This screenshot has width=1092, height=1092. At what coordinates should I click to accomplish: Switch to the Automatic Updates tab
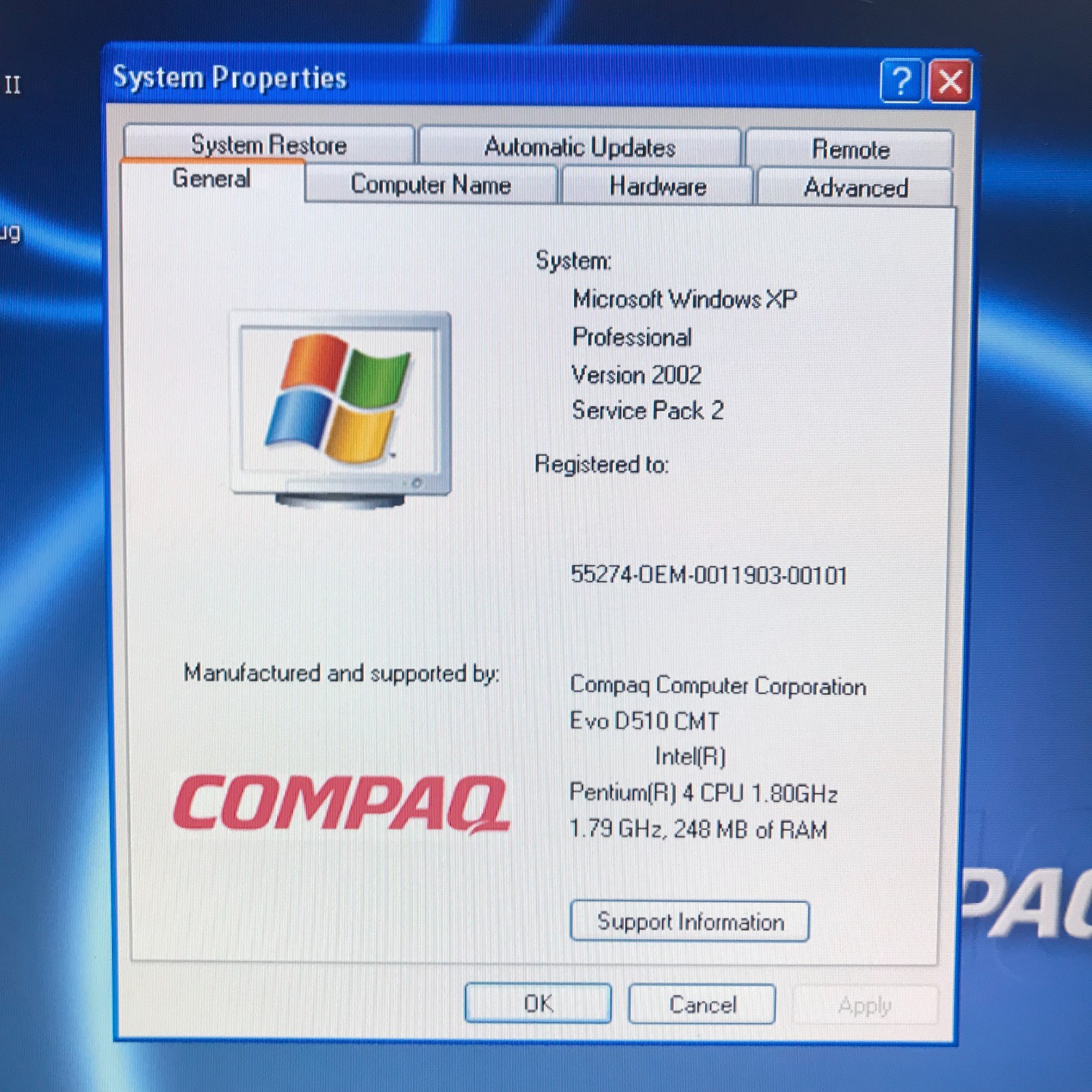(579, 147)
